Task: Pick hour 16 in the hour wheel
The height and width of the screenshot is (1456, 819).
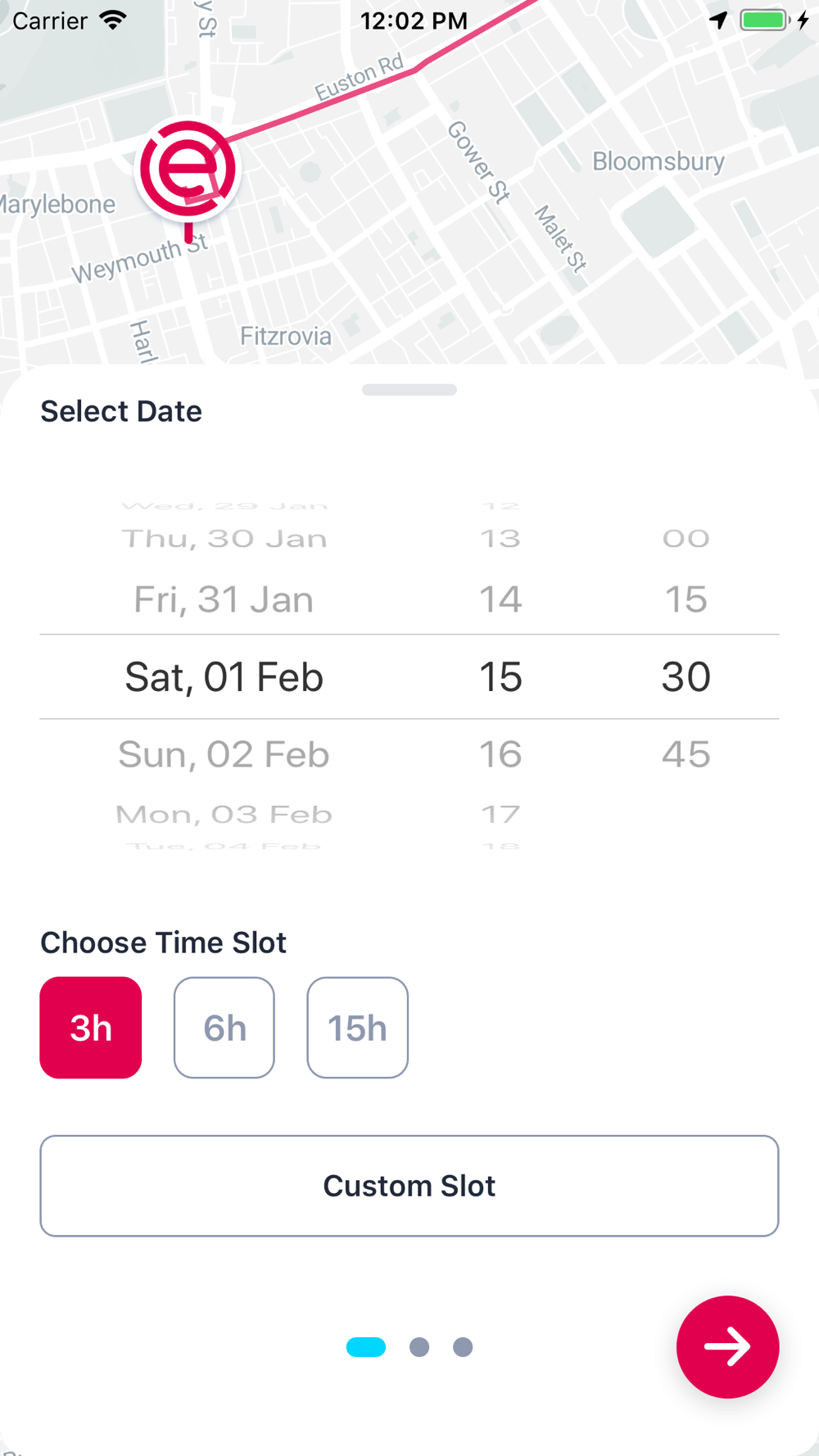Action: click(500, 754)
